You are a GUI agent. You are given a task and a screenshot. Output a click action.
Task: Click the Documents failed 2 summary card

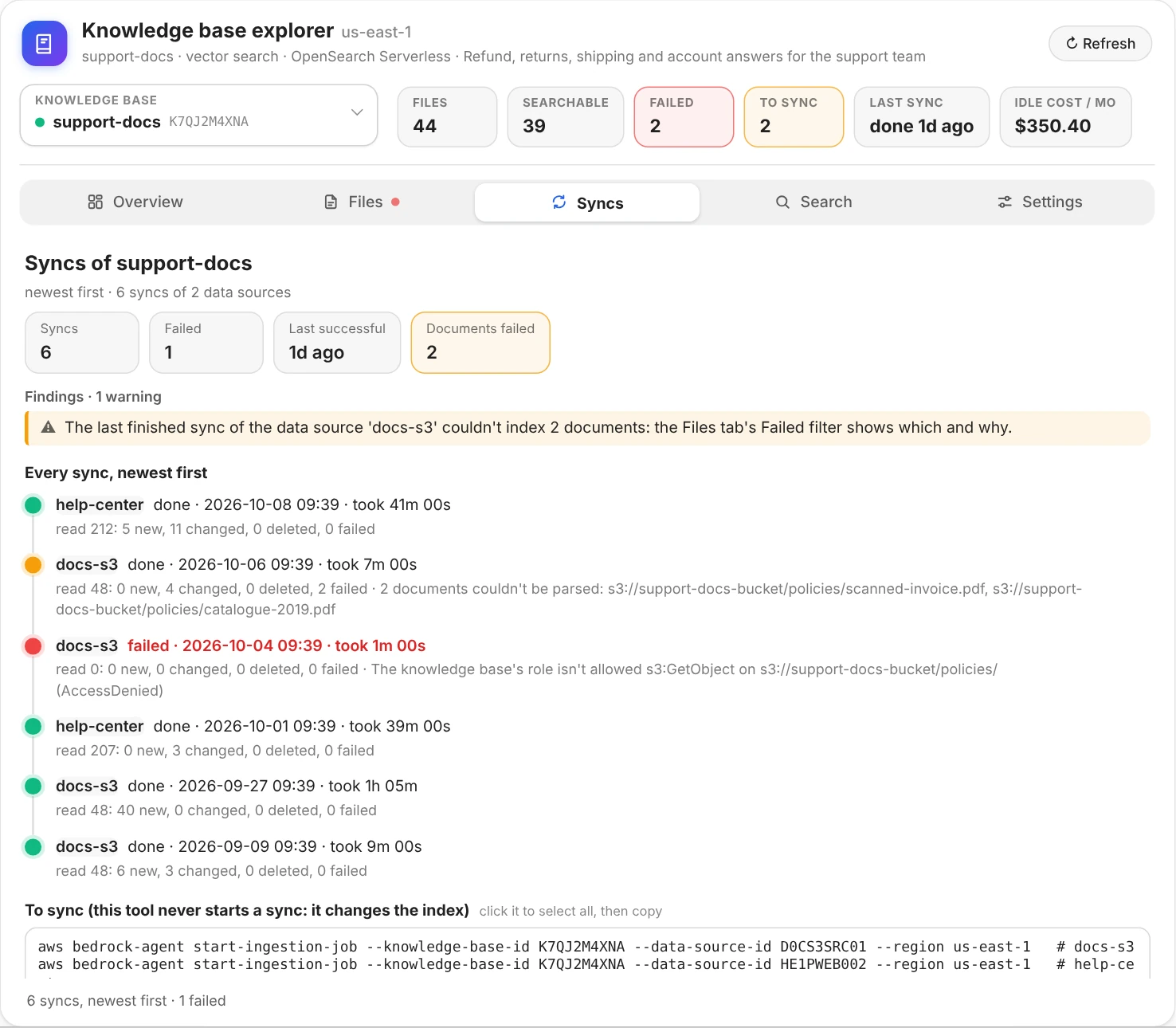480,343
